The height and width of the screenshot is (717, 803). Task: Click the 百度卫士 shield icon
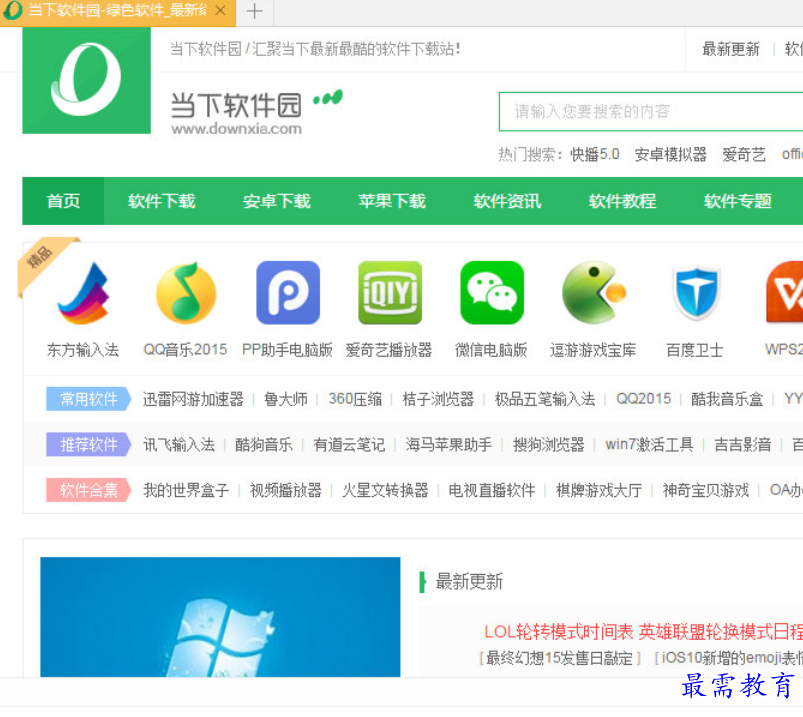[x=695, y=293]
